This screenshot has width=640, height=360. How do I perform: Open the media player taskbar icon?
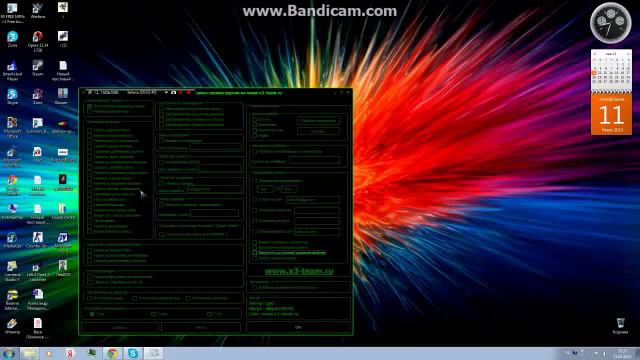(49, 353)
